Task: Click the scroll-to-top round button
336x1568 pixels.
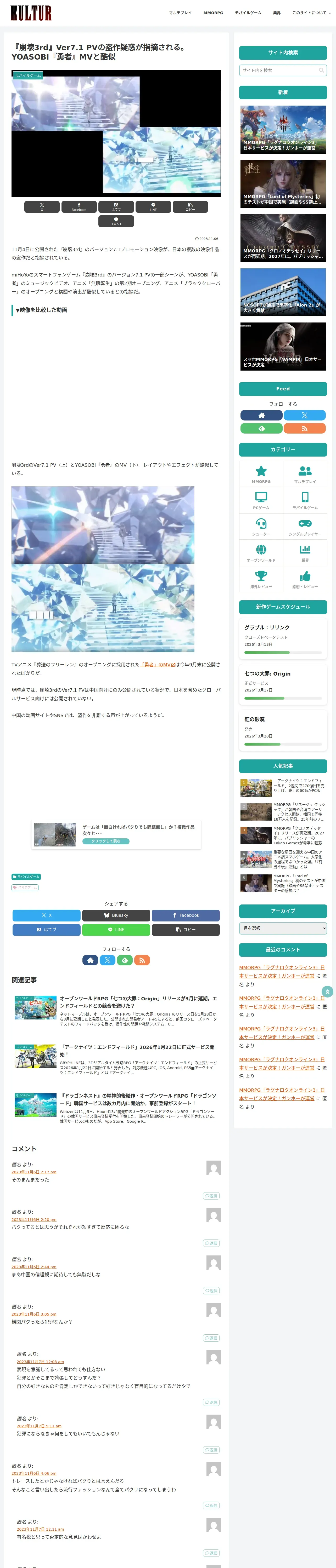Action: (x=327, y=991)
